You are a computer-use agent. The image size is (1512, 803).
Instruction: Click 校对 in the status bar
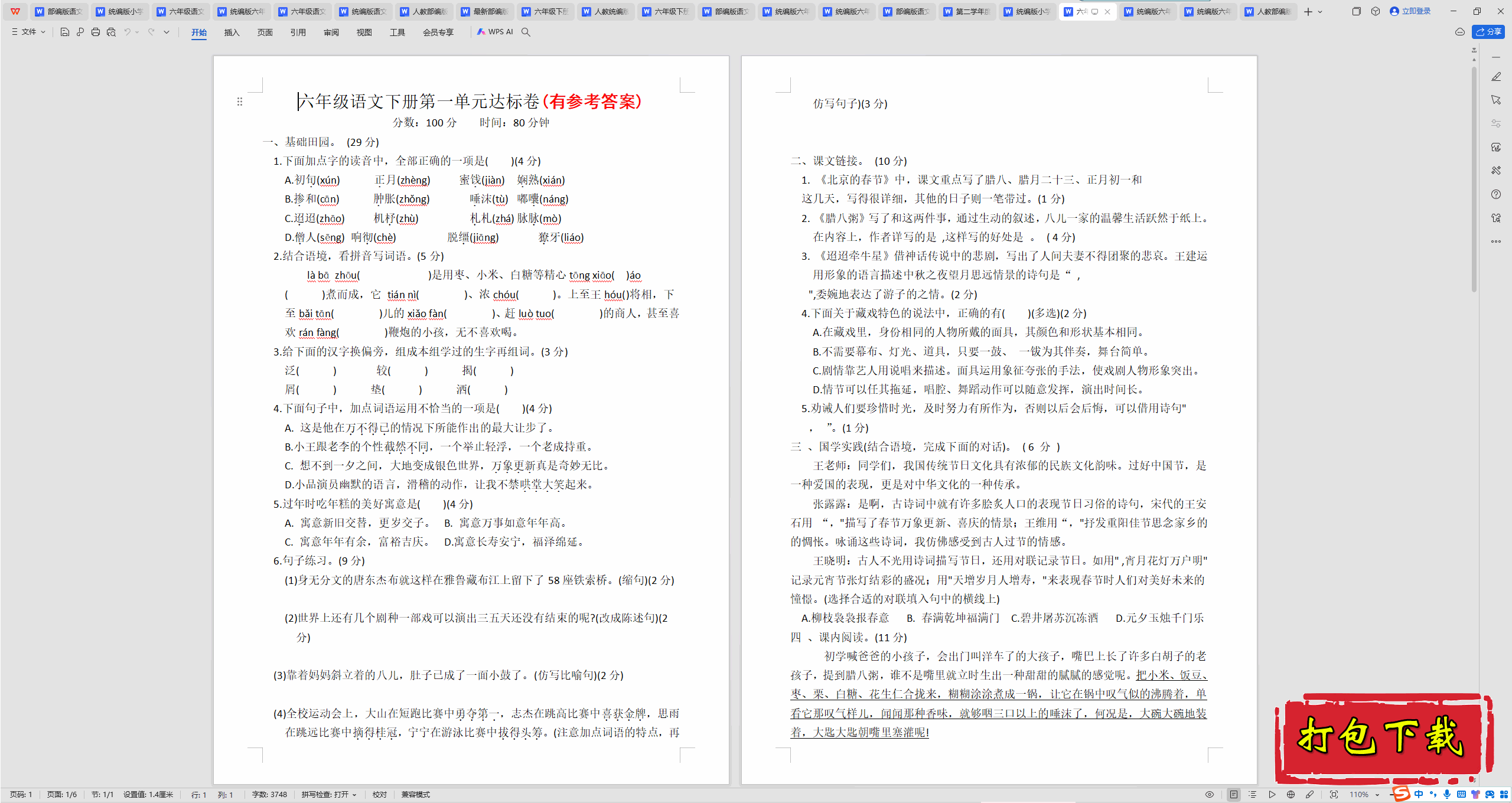click(379, 795)
